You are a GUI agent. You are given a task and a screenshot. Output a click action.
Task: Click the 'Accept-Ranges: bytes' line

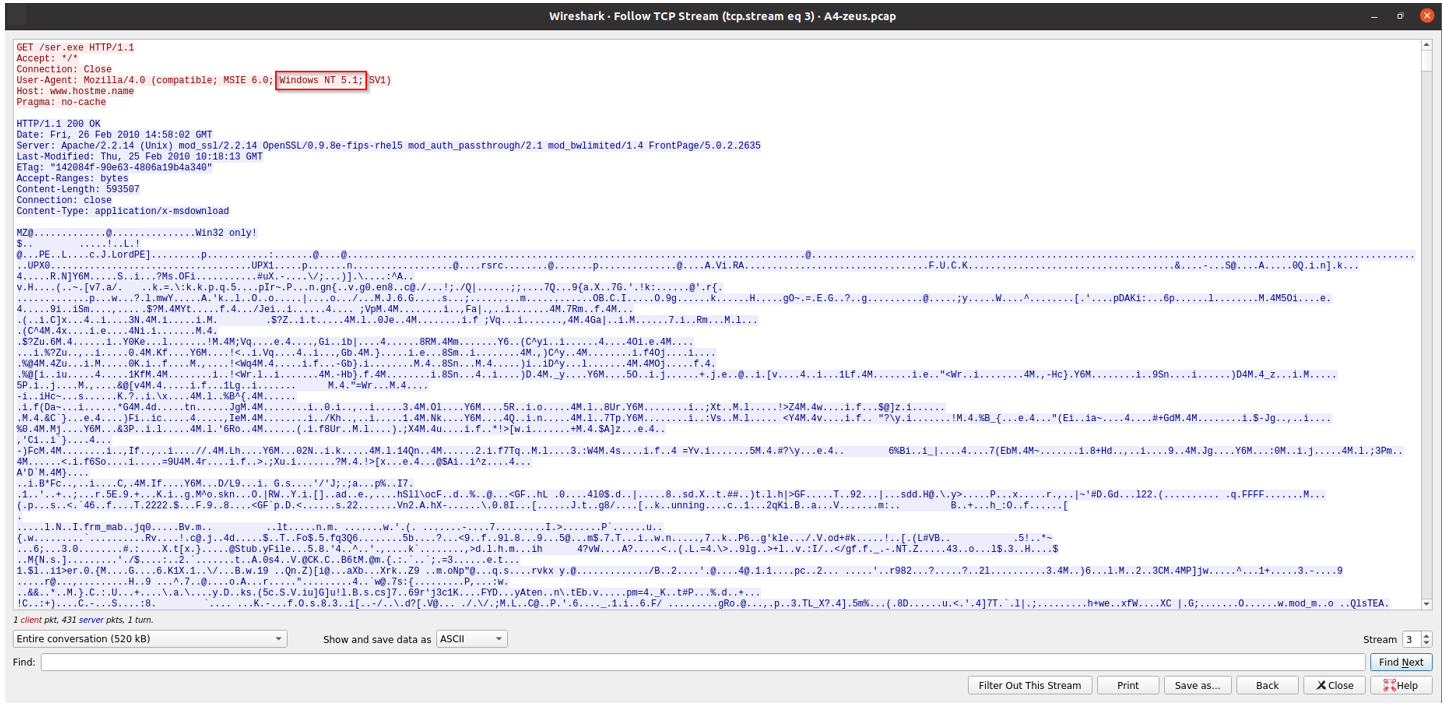pos(72,178)
